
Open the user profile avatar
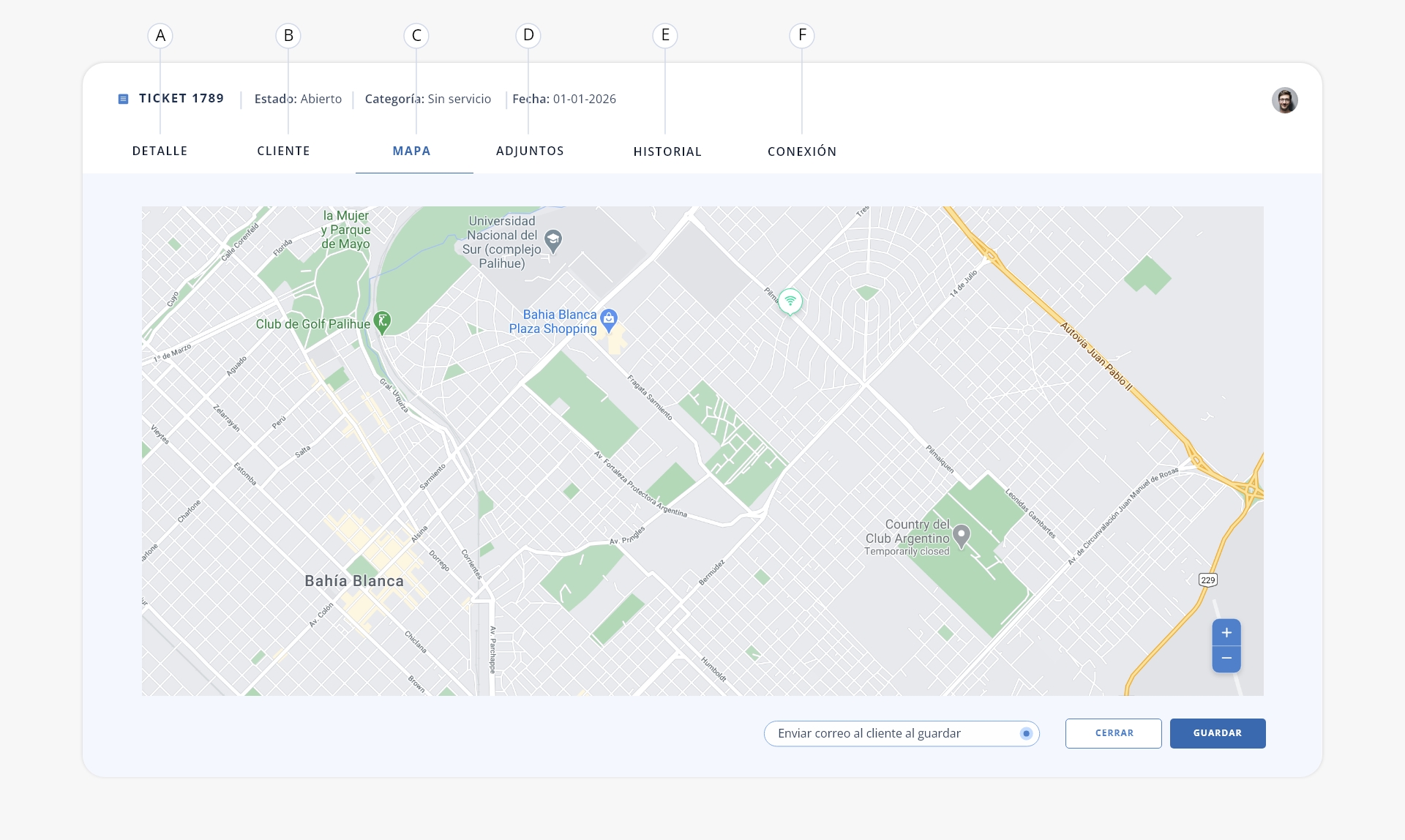[x=1284, y=100]
